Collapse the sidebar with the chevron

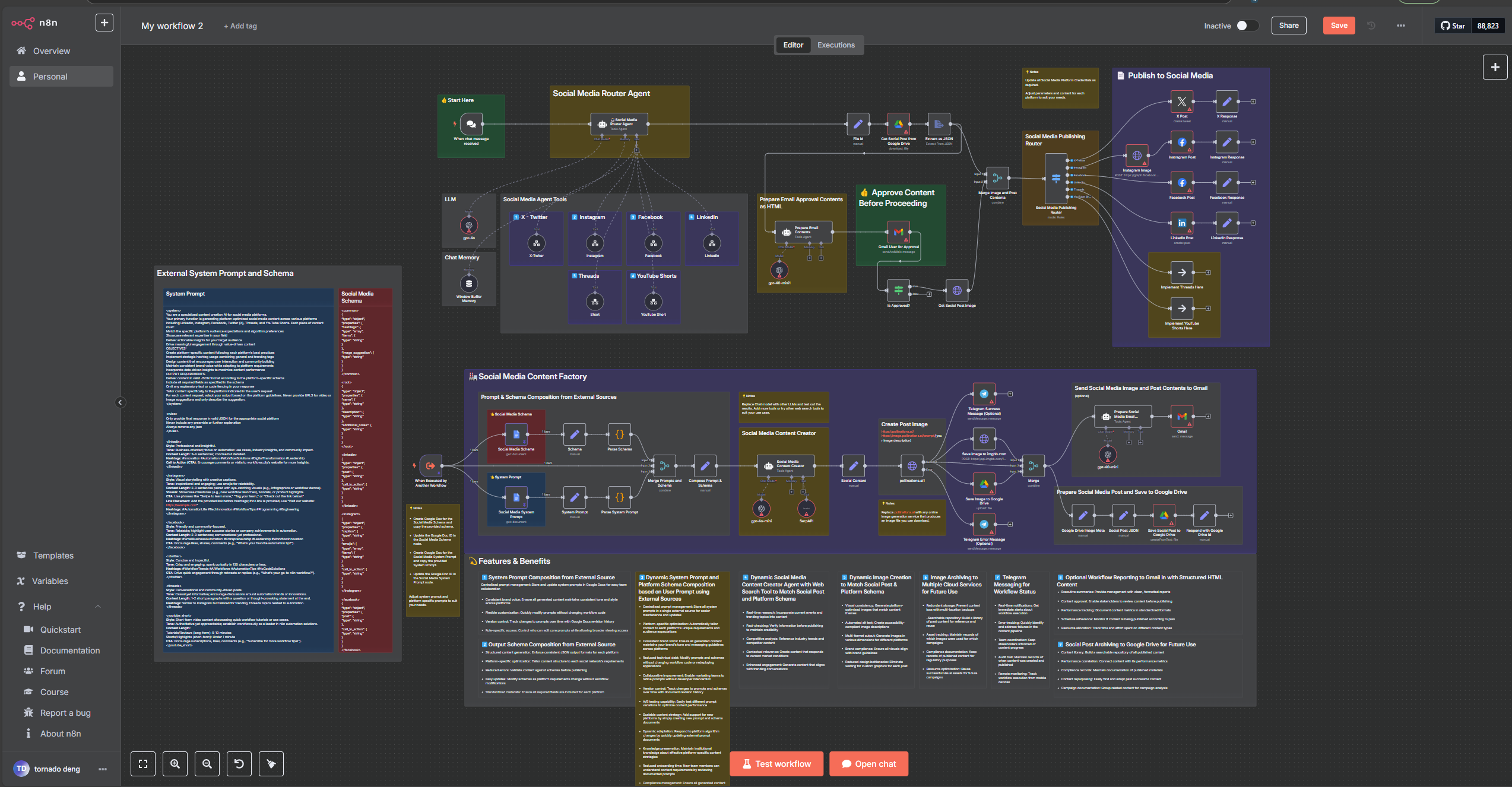[120, 402]
